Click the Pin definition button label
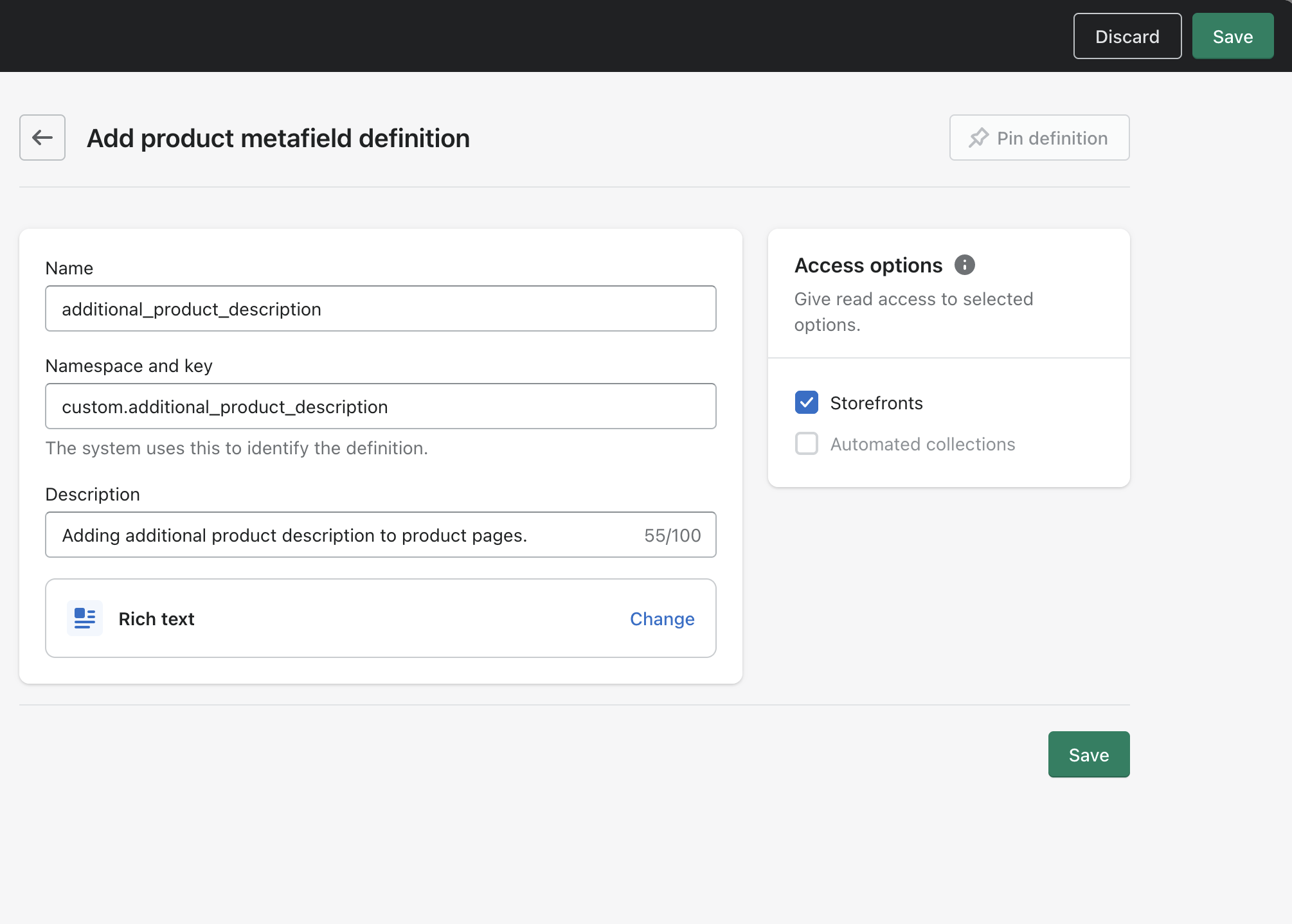The image size is (1292, 924). (x=1052, y=138)
